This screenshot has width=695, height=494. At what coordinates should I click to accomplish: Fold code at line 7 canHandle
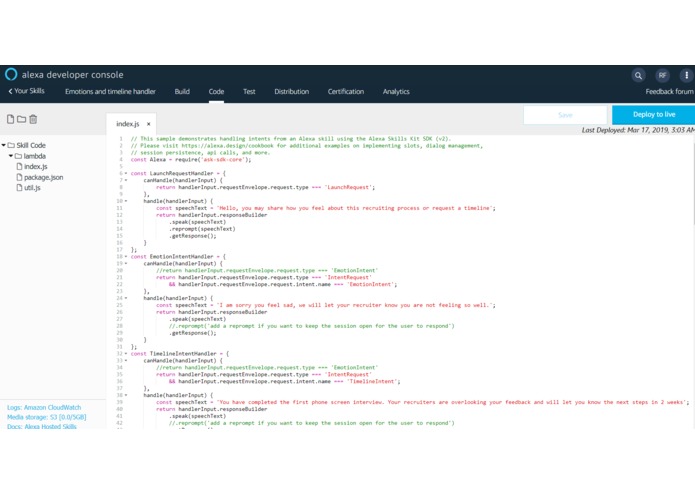(x=126, y=180)
